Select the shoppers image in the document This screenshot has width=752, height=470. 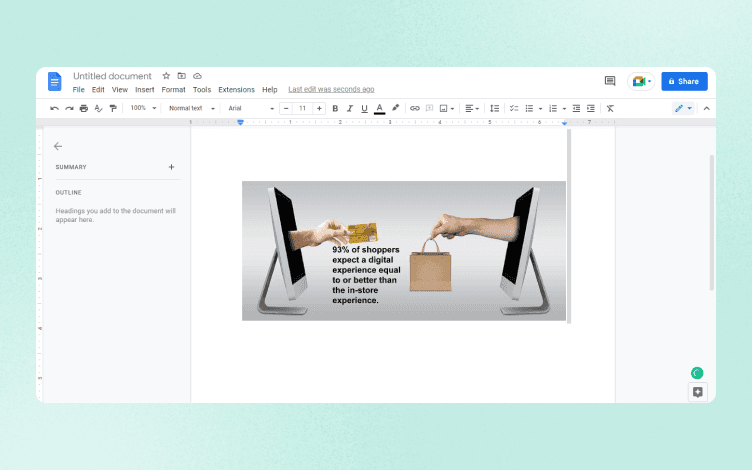point(404,251)
